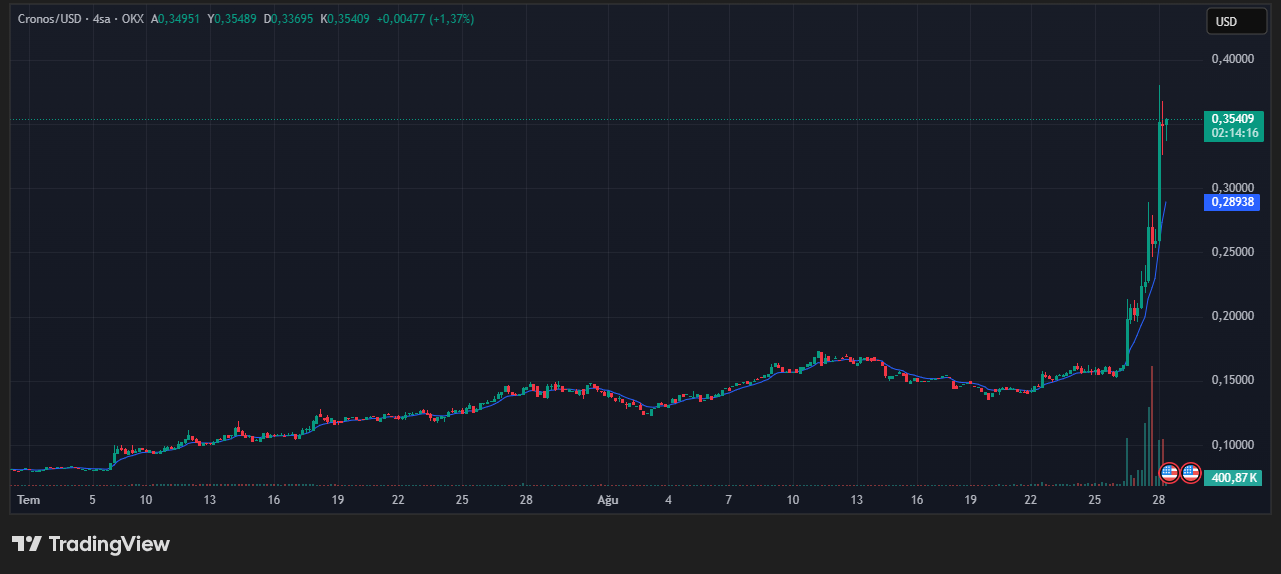
Task: Click the left US flag event icon
Action: click(1168, 472)
